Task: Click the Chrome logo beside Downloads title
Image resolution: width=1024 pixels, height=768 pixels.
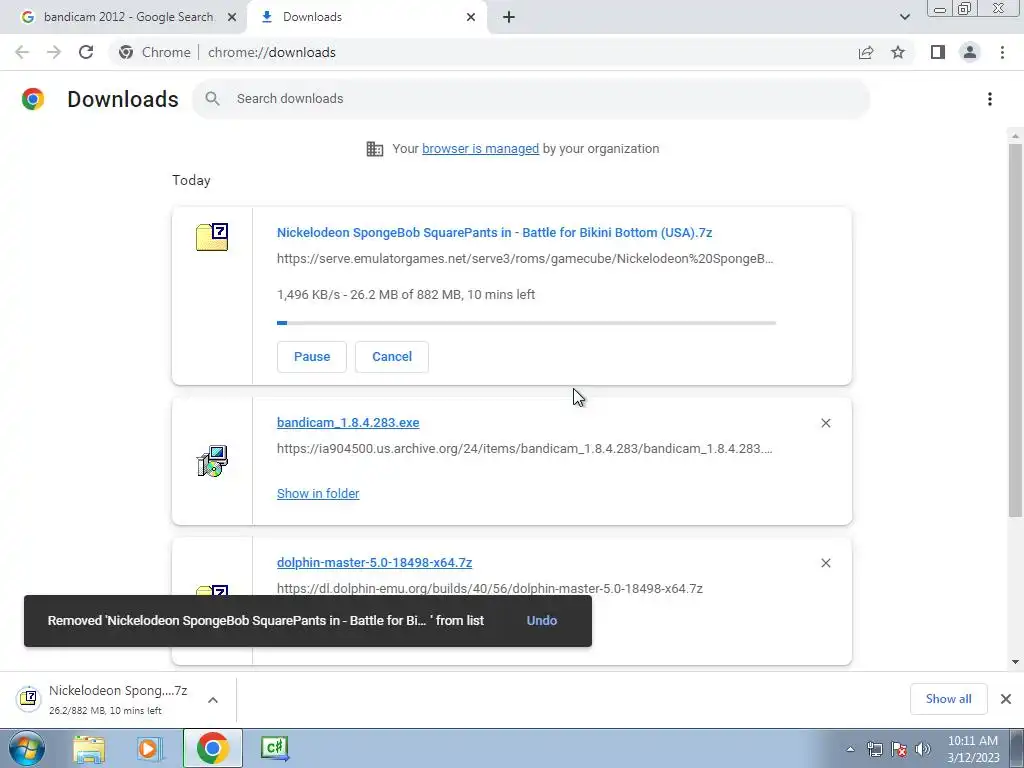Action: tap(33, 99)
